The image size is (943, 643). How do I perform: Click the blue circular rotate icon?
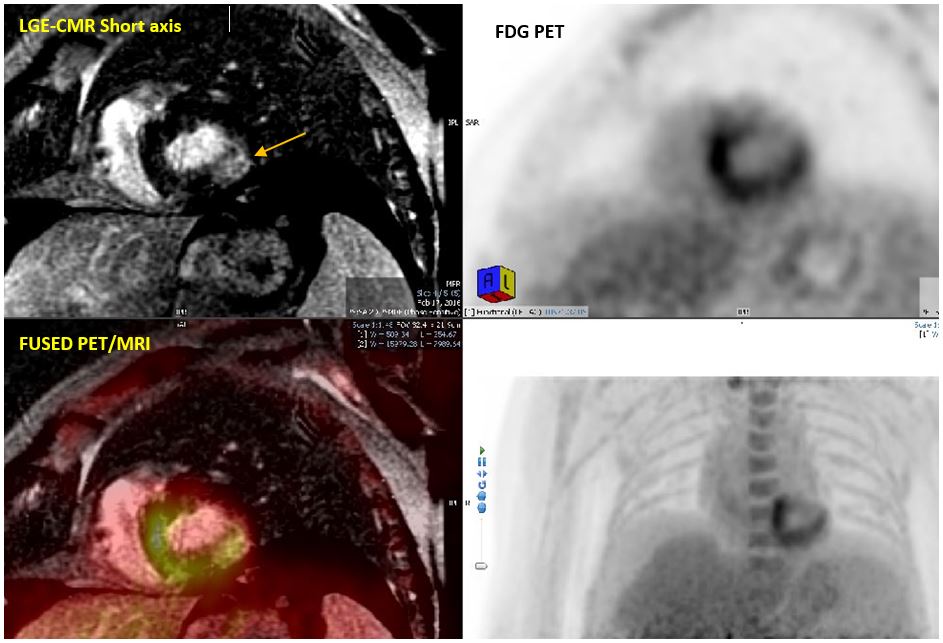pyautogui.click(x=482, y=485)
